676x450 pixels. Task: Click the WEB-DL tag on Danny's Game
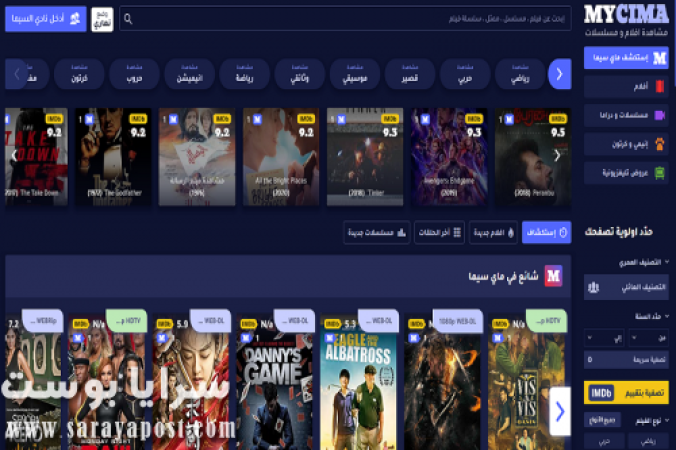pos(294,321)
